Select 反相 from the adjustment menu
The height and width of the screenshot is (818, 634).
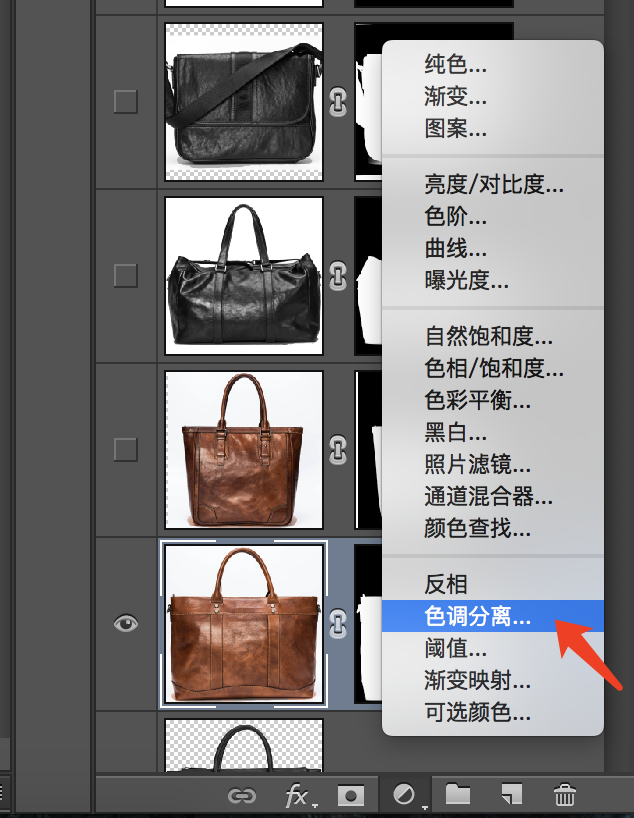[446, 585]
